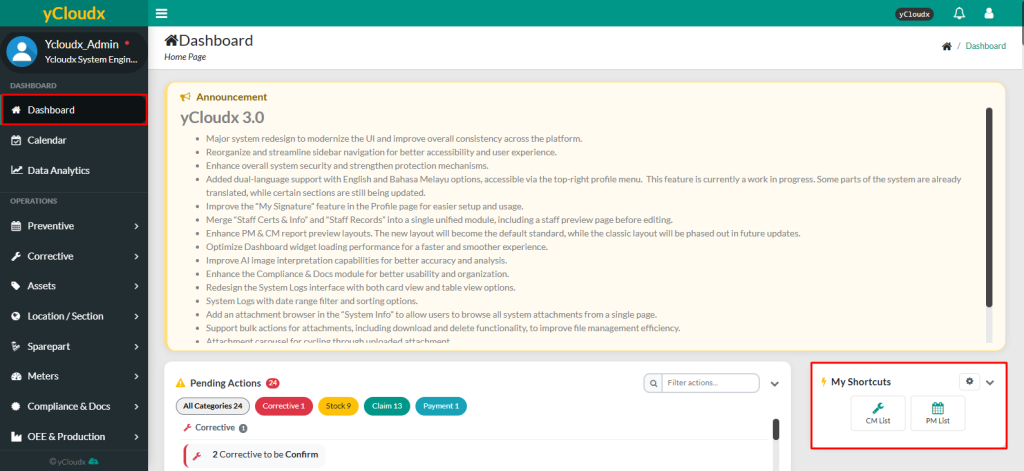Image resolution: width=1024 pixels, height=471 pixels.
Task: Click the Announcement megaphone icon
Action: (185, 97)
